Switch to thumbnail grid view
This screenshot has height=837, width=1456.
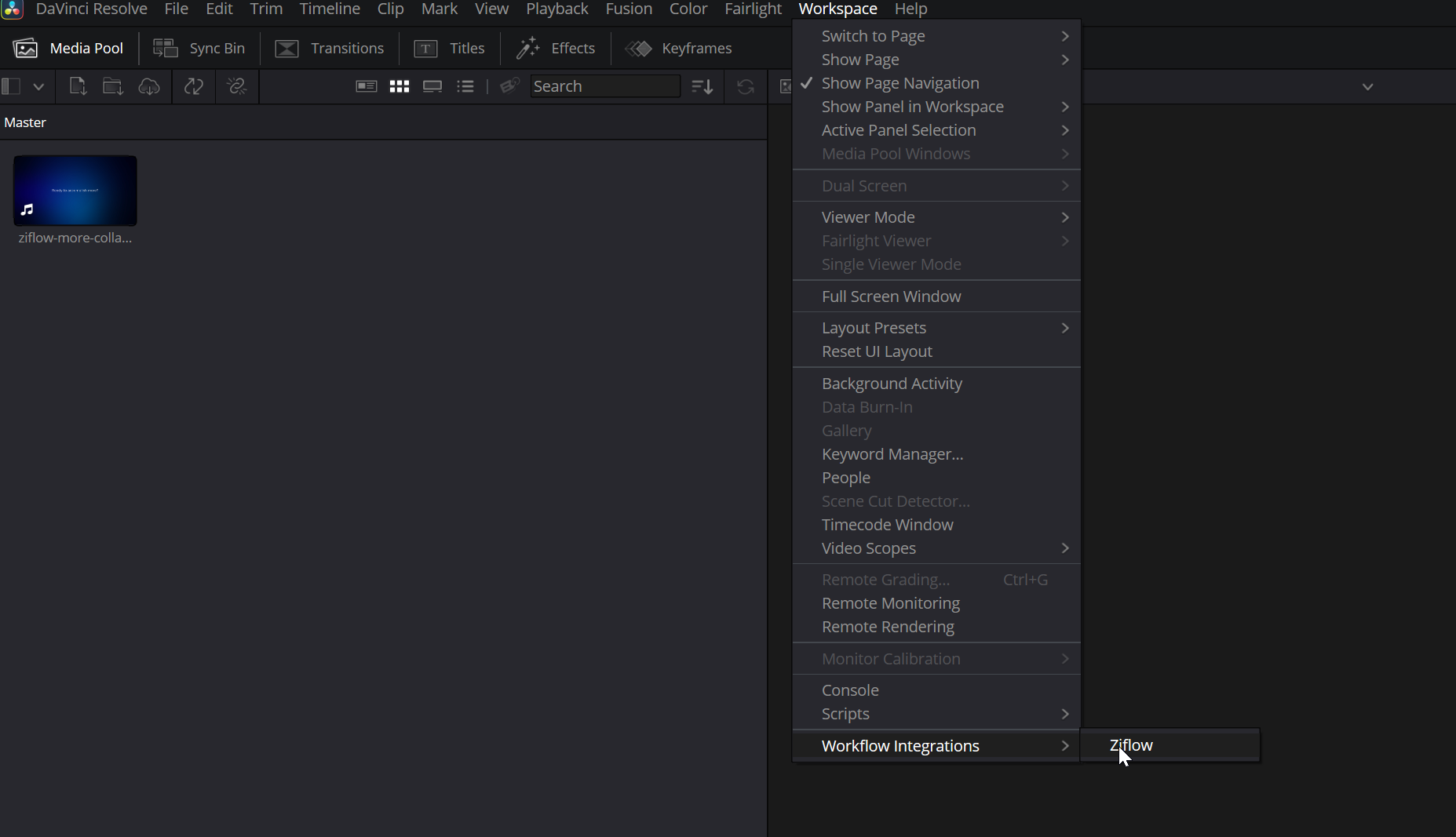coord(400,86)
